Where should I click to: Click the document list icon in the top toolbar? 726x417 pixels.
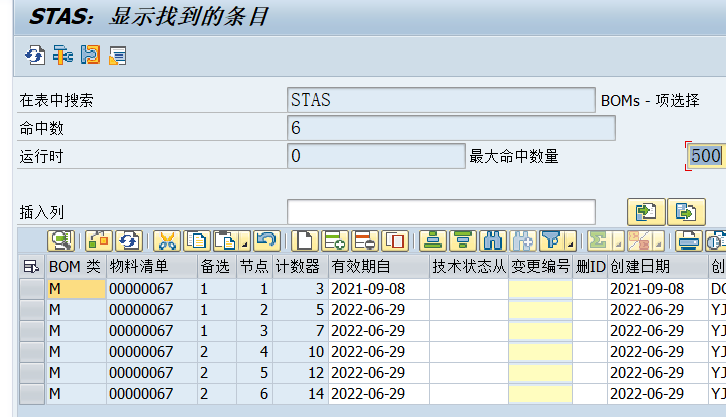coord(118,55)
